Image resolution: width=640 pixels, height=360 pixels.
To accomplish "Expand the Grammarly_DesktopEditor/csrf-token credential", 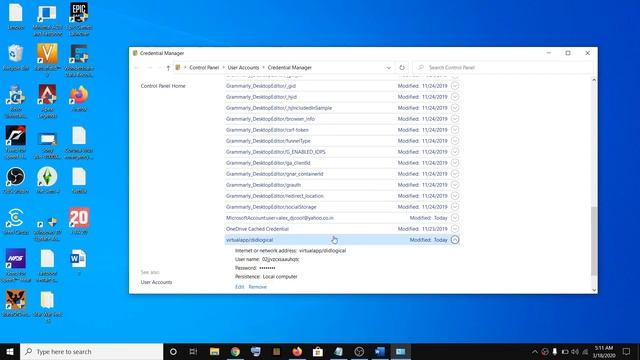I will [x=455, y=130].
